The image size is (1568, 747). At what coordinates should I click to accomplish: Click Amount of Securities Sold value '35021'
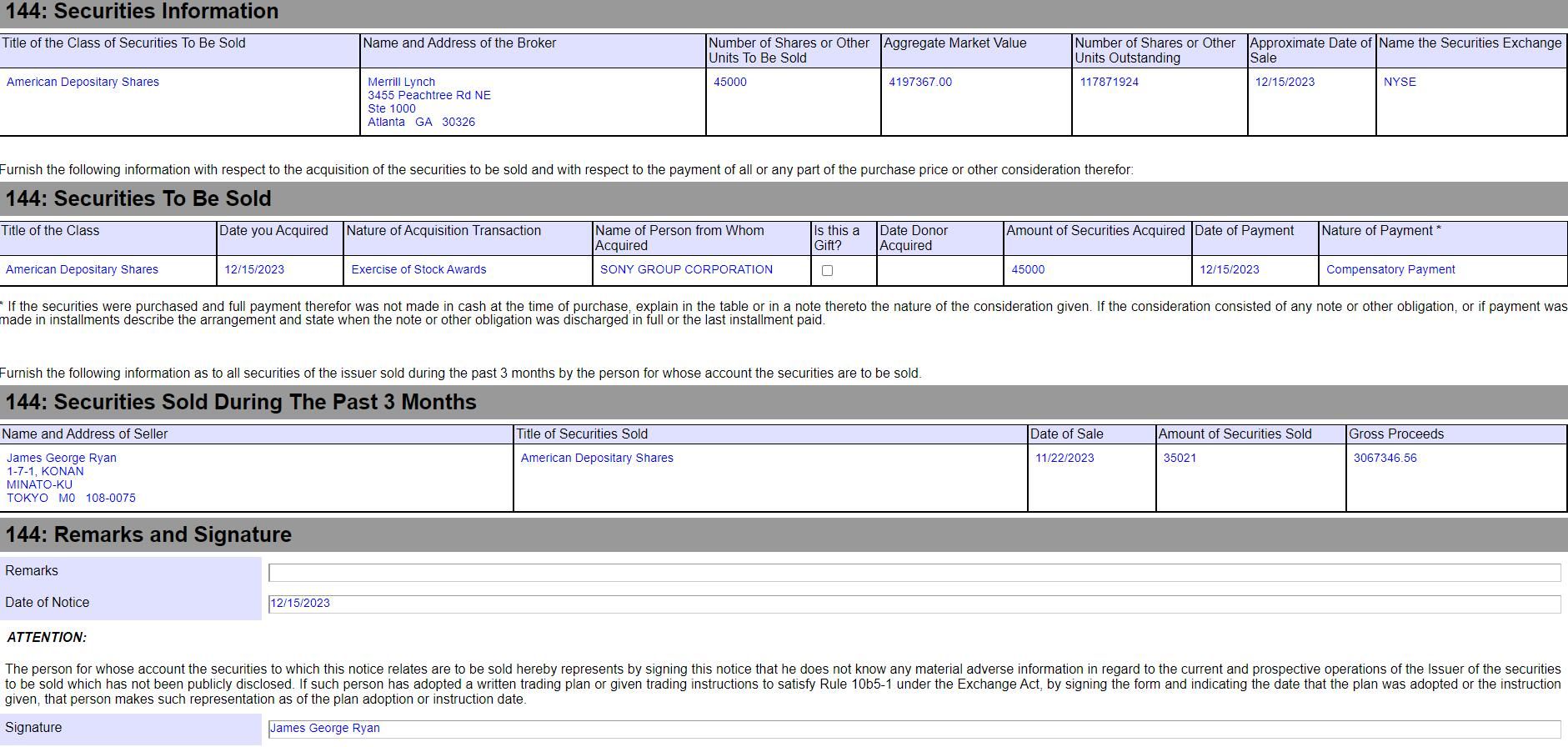coord(1180,458)
